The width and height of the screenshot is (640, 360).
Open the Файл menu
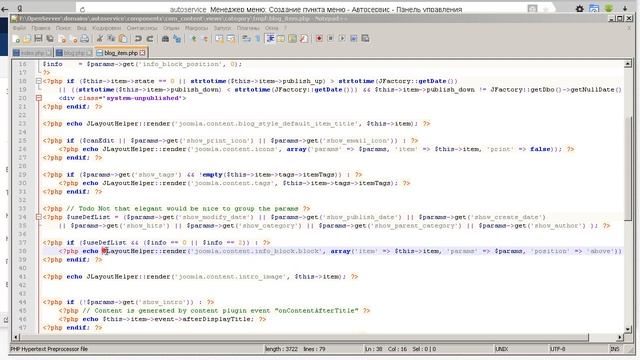pyautogui.click(x=19, y=28)
